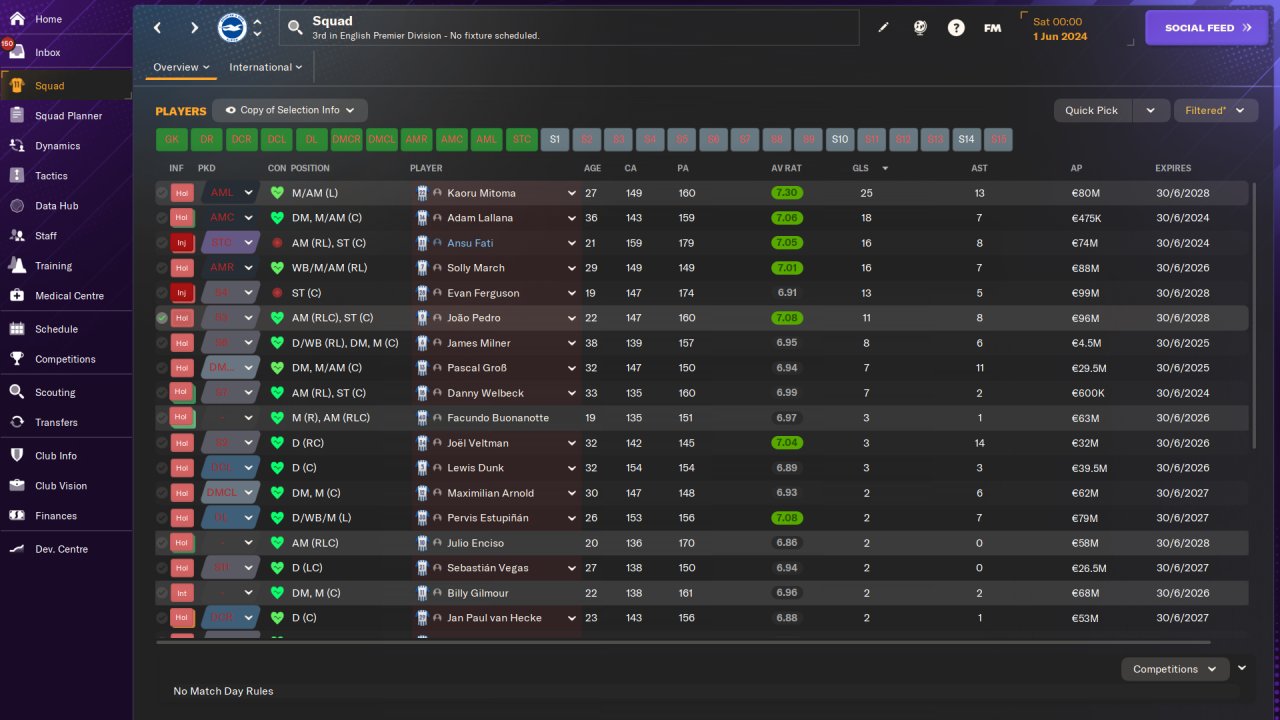The height and width of the screenshot is (720, 1280).
Task: Click the vertical scrollbar of player list
Action: [x=1254, y=315]
